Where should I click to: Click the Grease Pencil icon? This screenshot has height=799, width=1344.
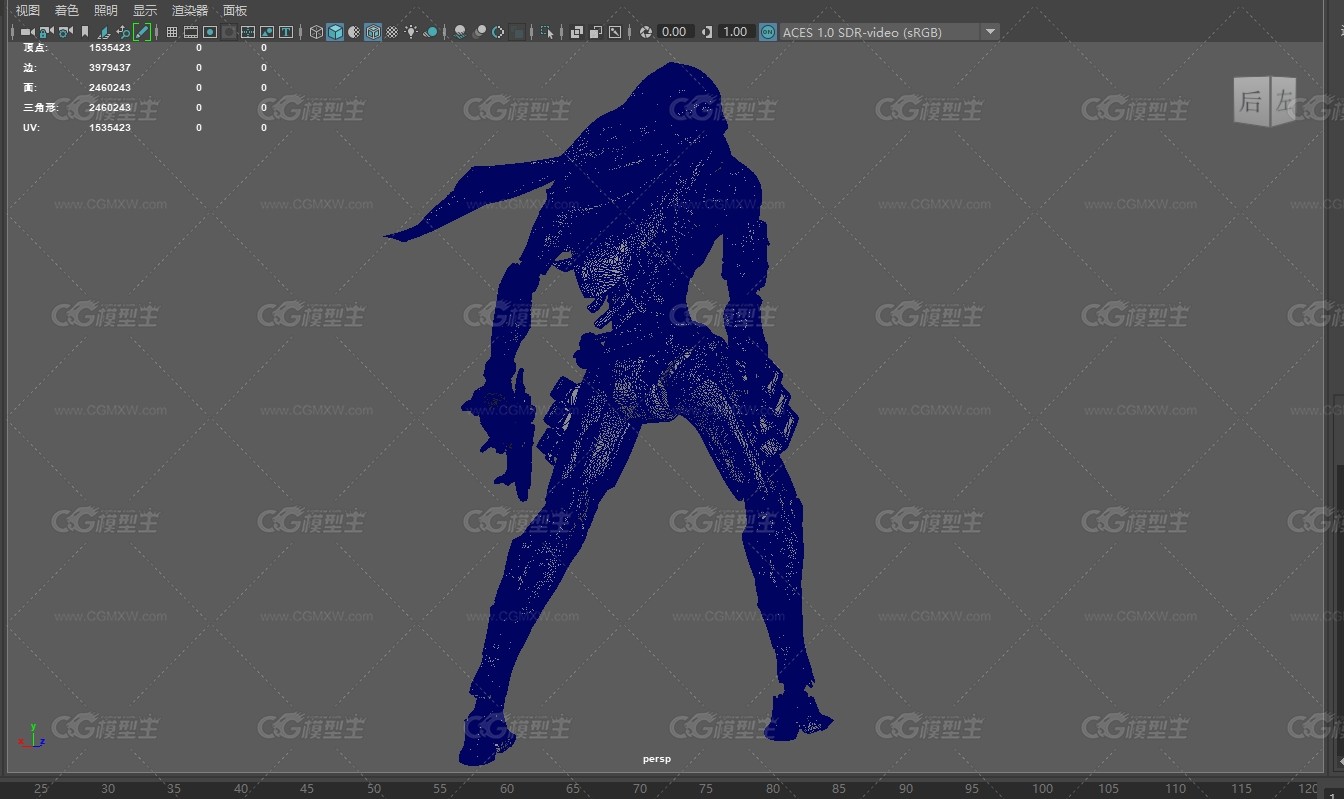point(142,32)
